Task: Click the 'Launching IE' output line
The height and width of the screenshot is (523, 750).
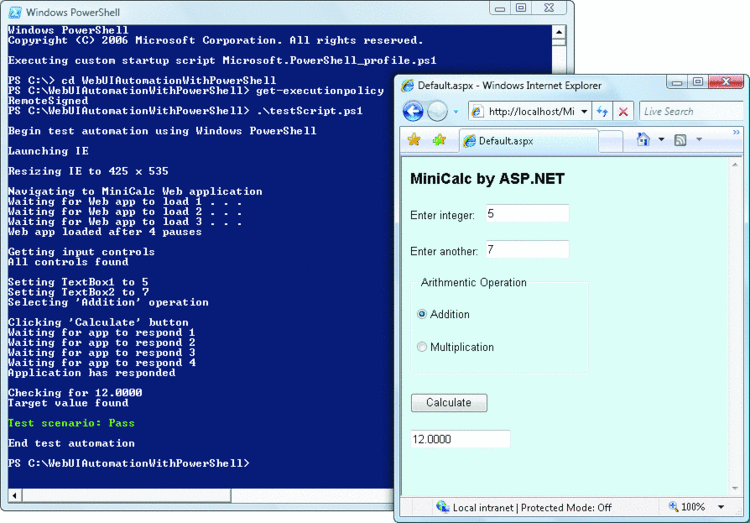Action: tap(48, 151)
